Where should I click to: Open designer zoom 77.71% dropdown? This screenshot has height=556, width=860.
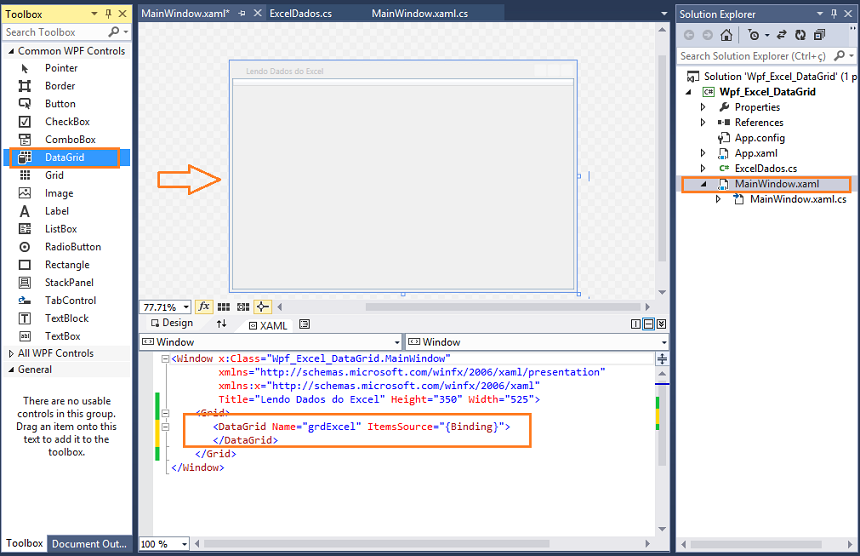186,307
